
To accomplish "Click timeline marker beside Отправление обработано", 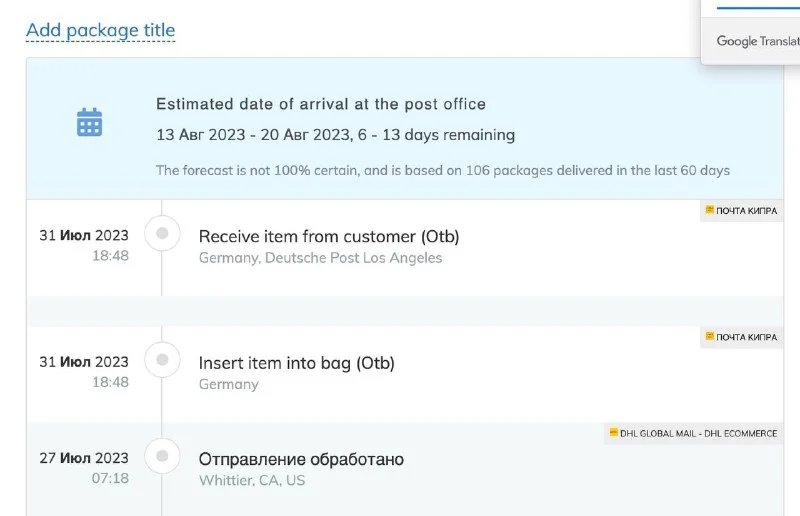I will 162,457.
